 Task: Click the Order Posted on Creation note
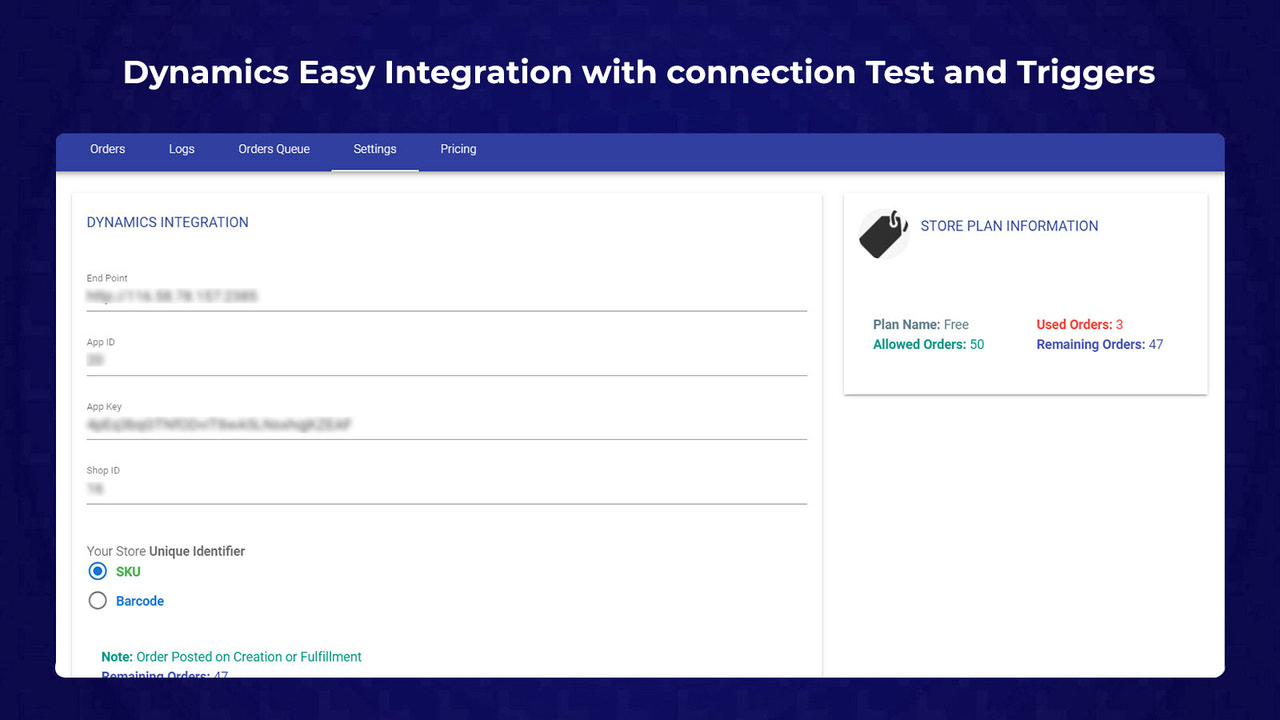pos(230,657)
